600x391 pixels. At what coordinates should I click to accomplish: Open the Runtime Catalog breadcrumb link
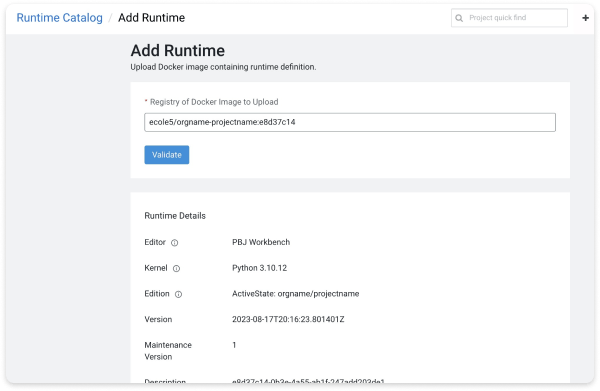point(59,18)
